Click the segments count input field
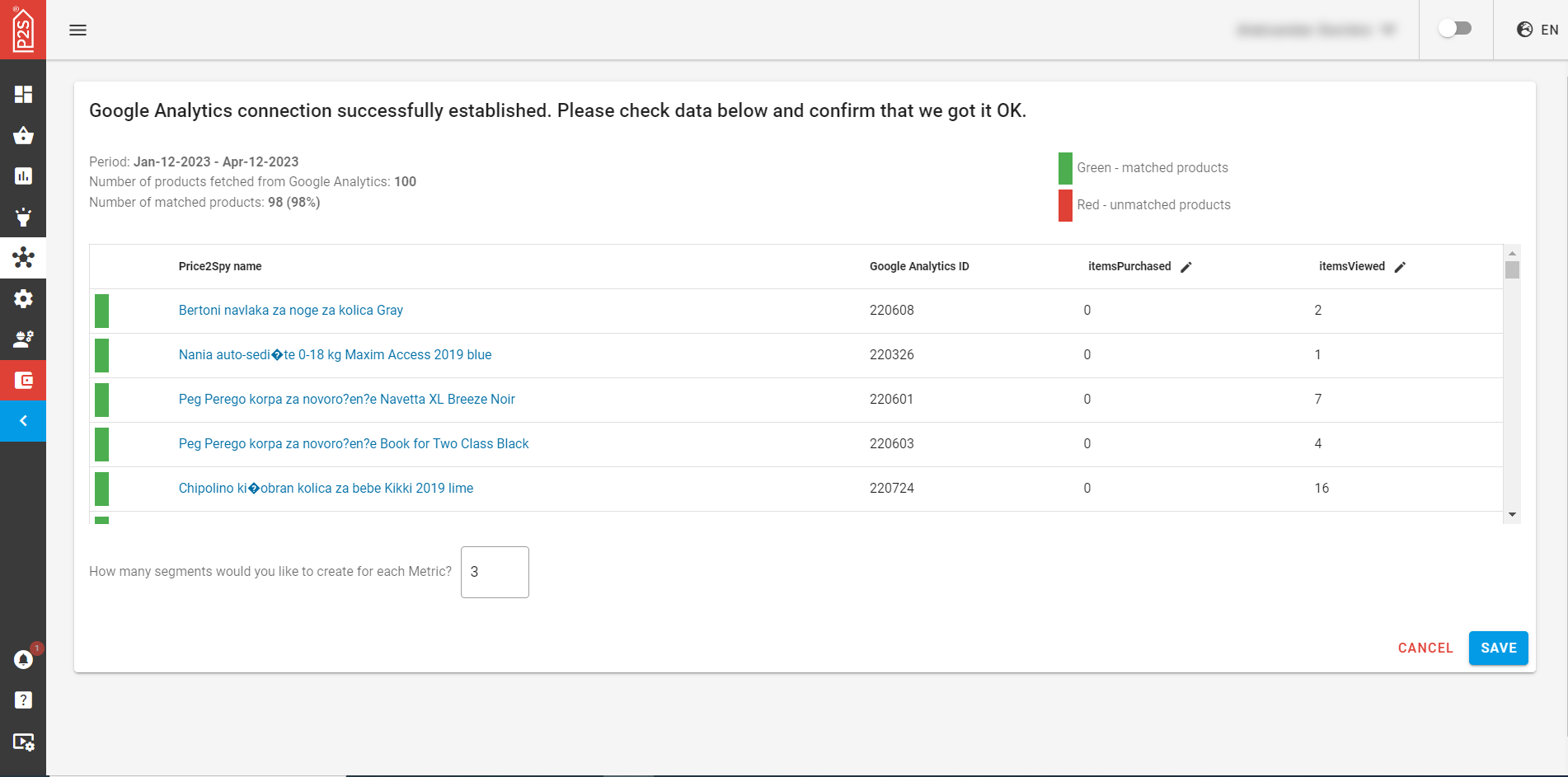 (495, 572)
